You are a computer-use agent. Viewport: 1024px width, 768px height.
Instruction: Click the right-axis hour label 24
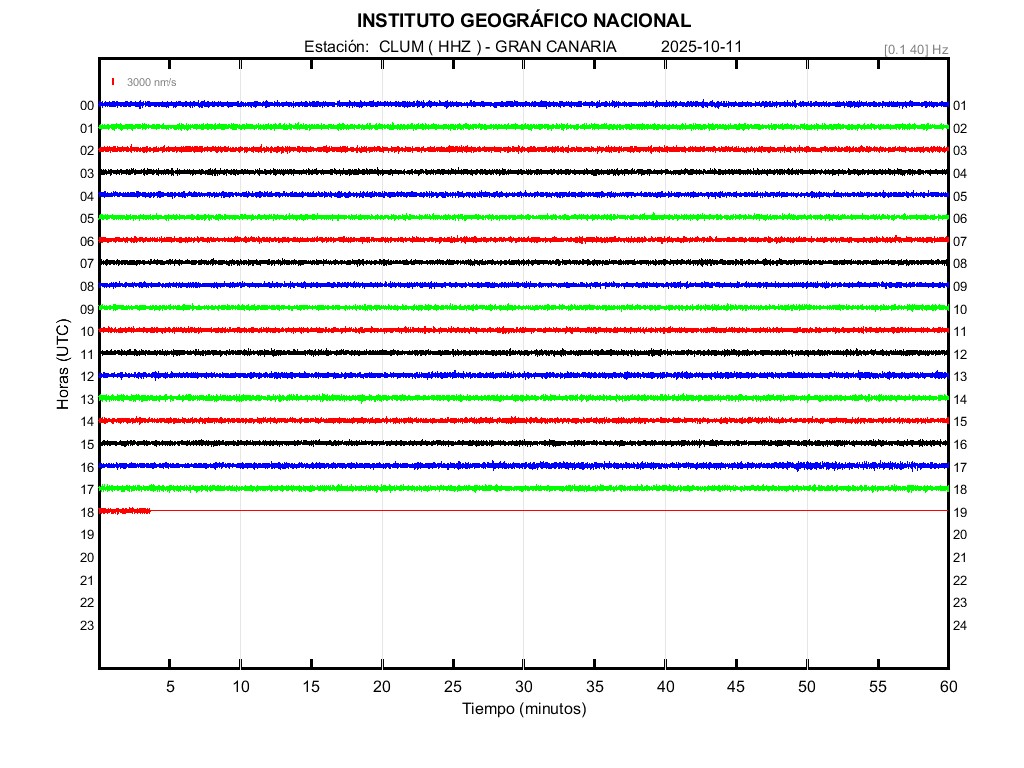(x=960, y=626)
